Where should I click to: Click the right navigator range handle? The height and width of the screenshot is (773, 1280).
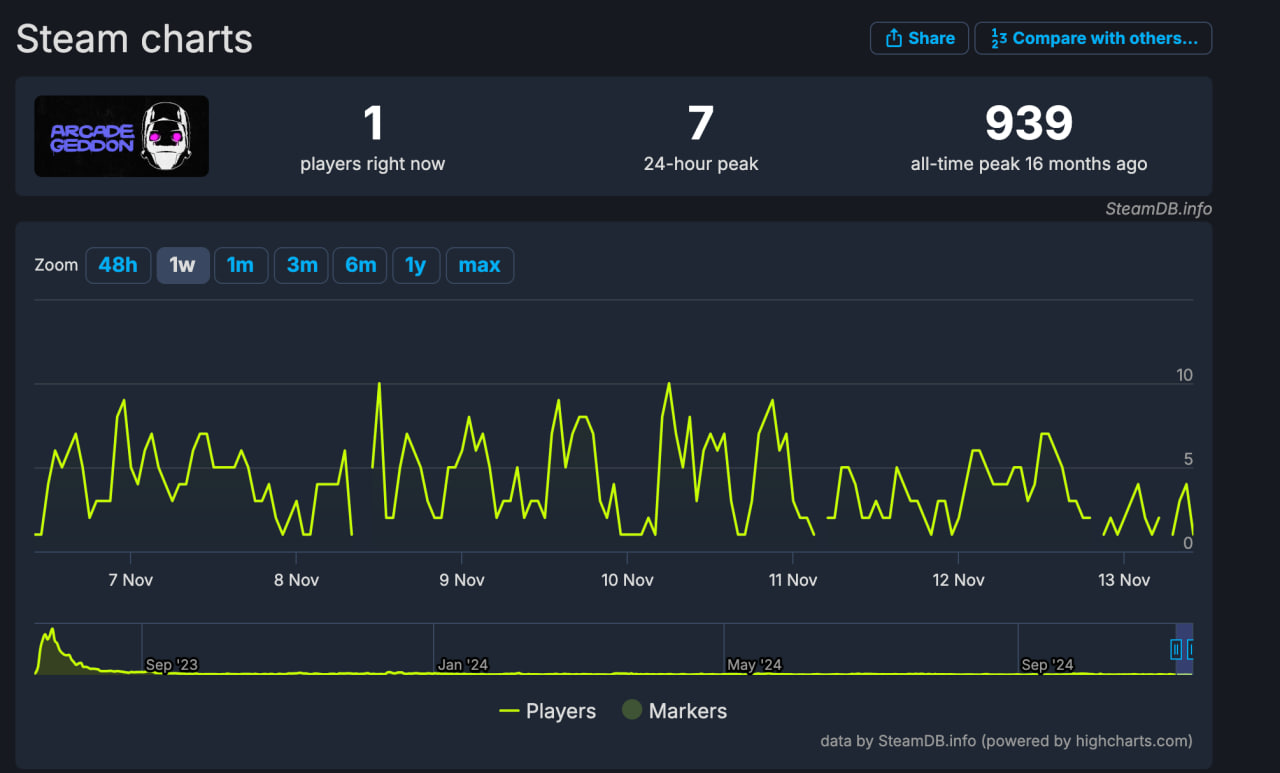point(1191,650)
